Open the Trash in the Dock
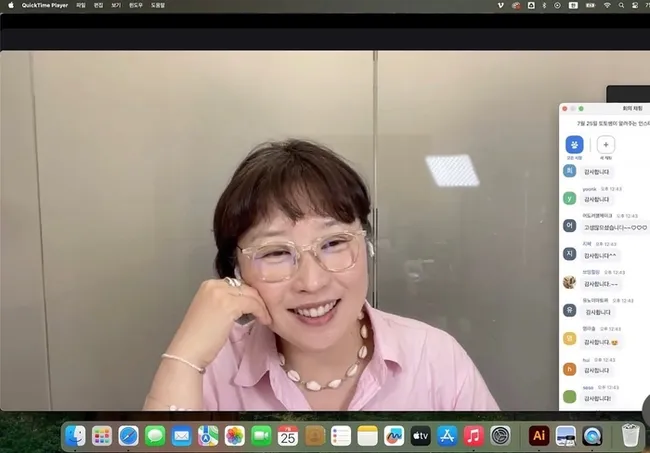The height and width of the screenshot is (453, 650). (630, 436)
